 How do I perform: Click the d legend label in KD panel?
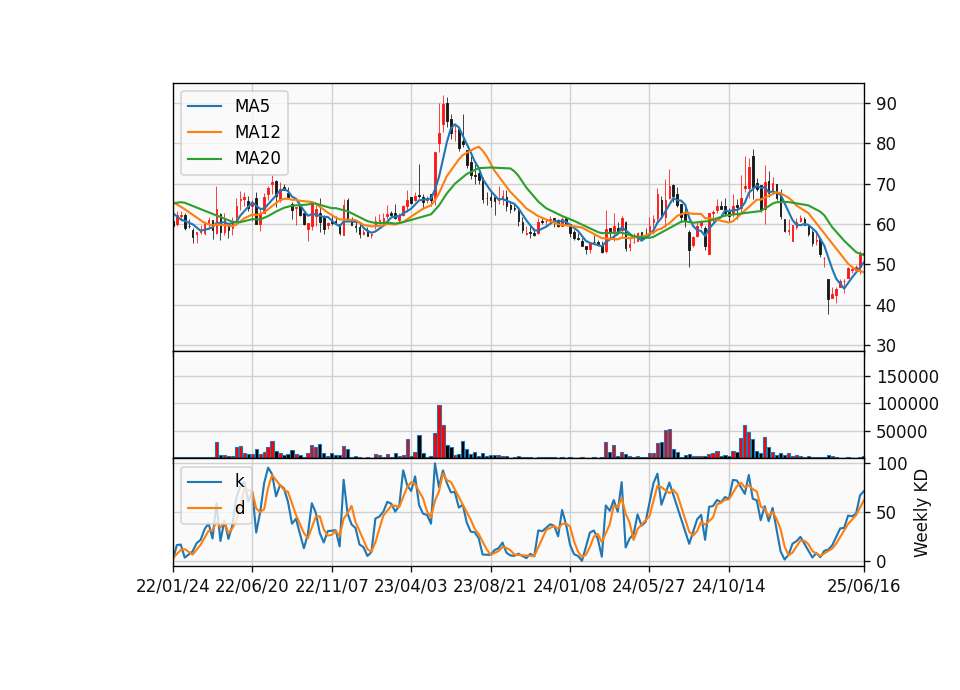coord(239,508)
